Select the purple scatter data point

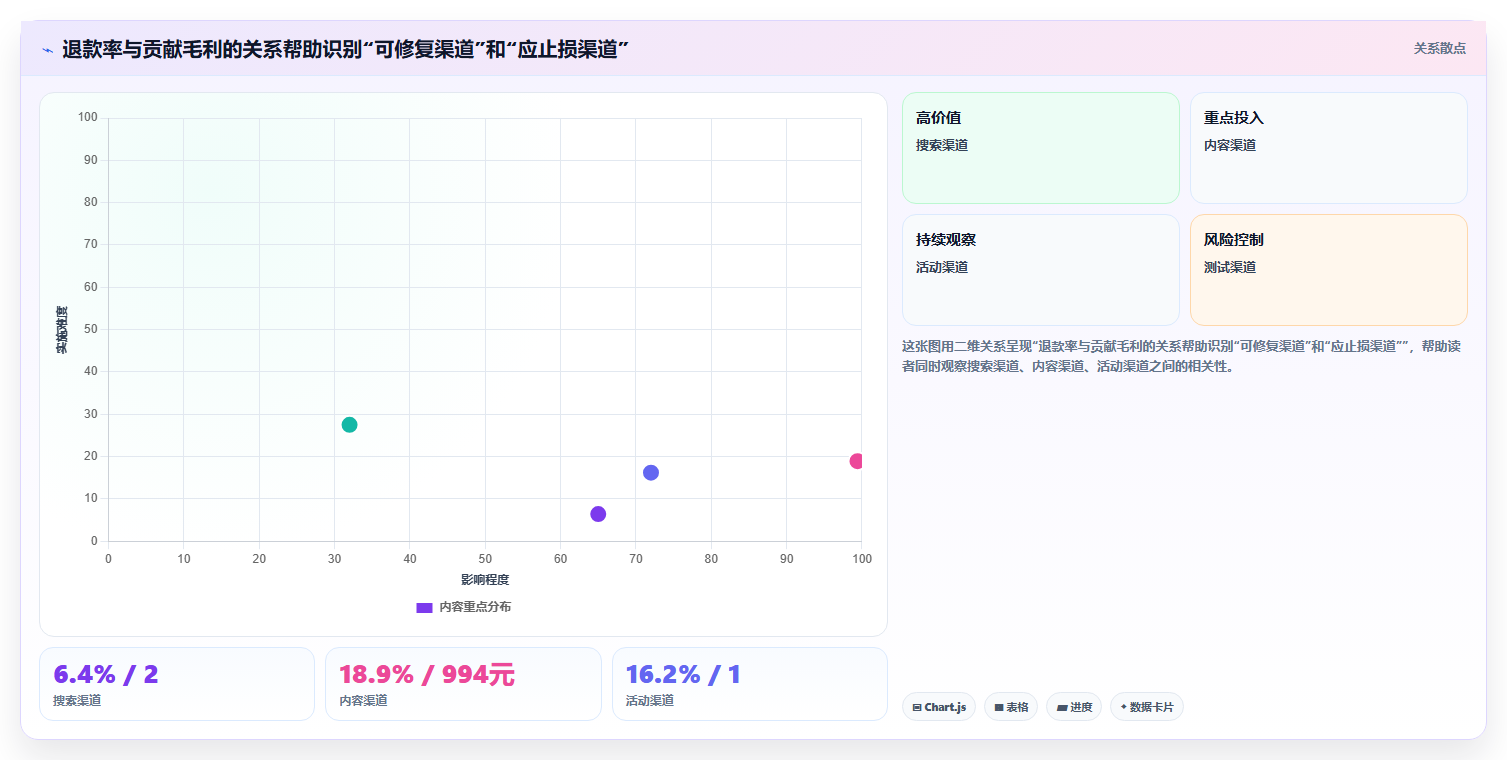598,514
